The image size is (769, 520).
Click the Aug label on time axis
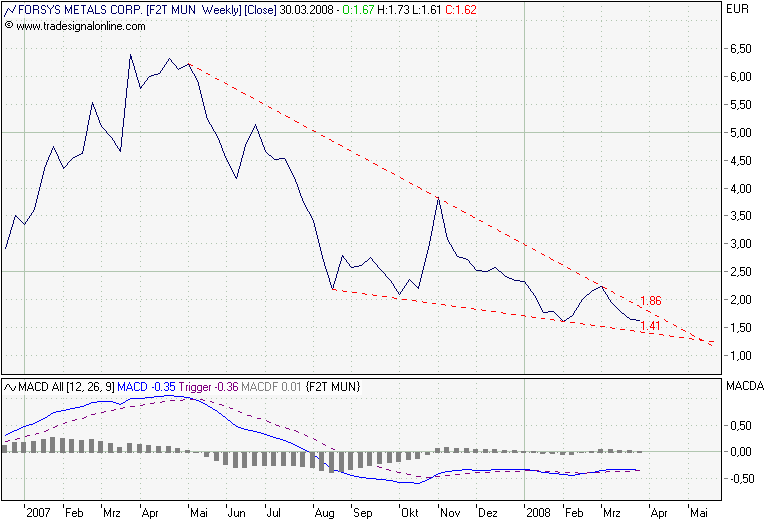[324, 513]
